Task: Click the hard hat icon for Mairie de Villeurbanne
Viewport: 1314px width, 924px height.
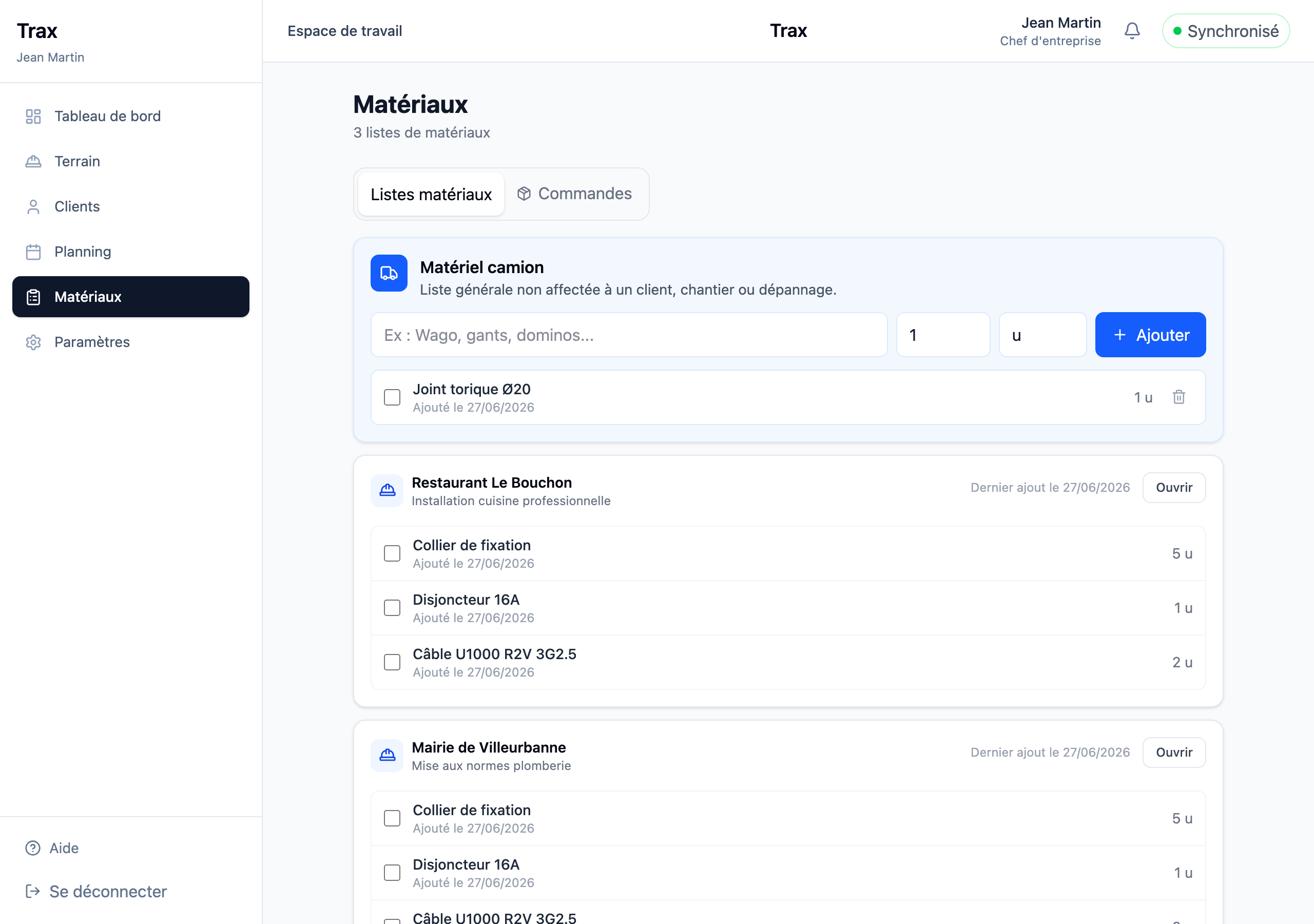Action: 388,756
